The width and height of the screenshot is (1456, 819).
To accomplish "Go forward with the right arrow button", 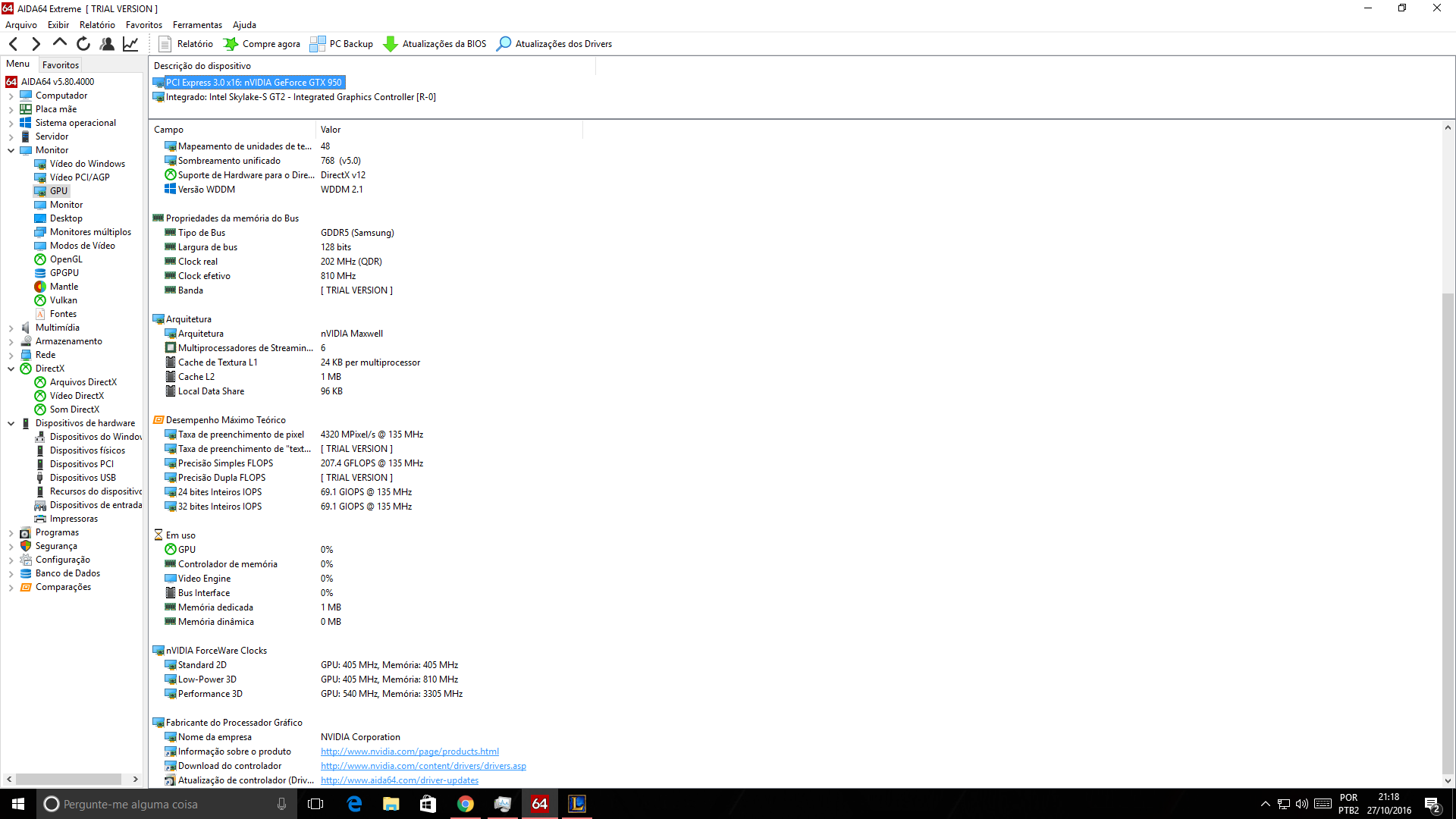I will tap(36, 44).
